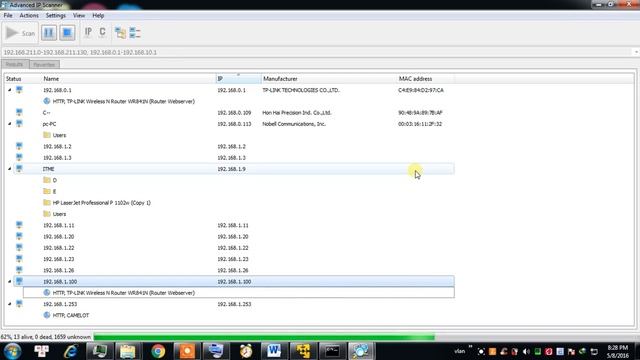This screenshot has width=640, height=360.
Task: Click the folder icon of share E
Action: pyautogui.click(x=47, y=191)
